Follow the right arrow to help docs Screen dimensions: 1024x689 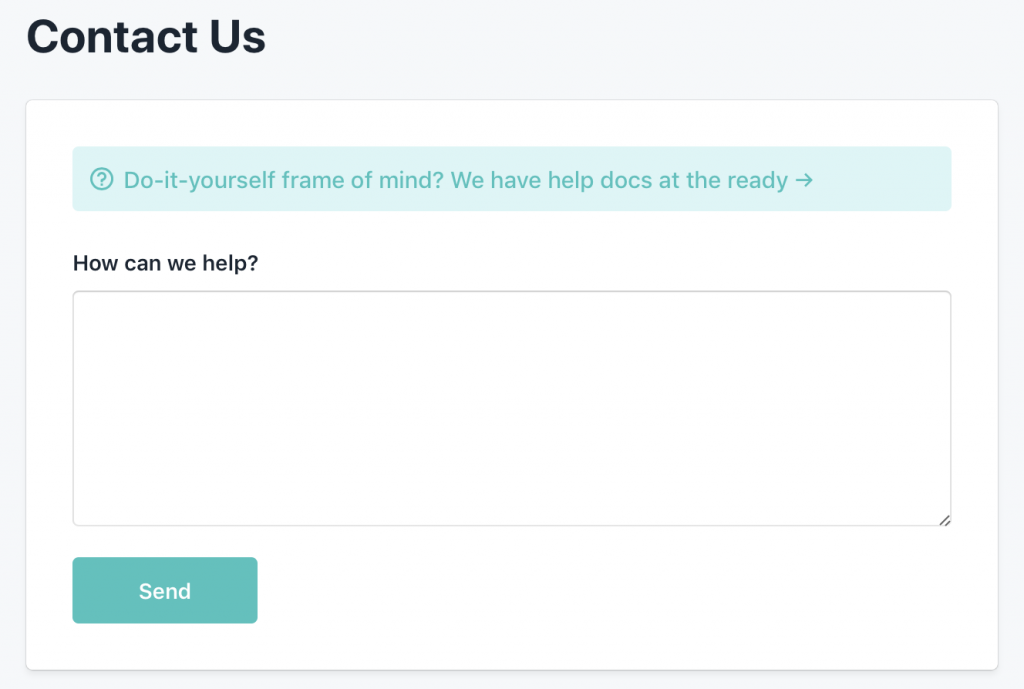(x=803, y=180)
